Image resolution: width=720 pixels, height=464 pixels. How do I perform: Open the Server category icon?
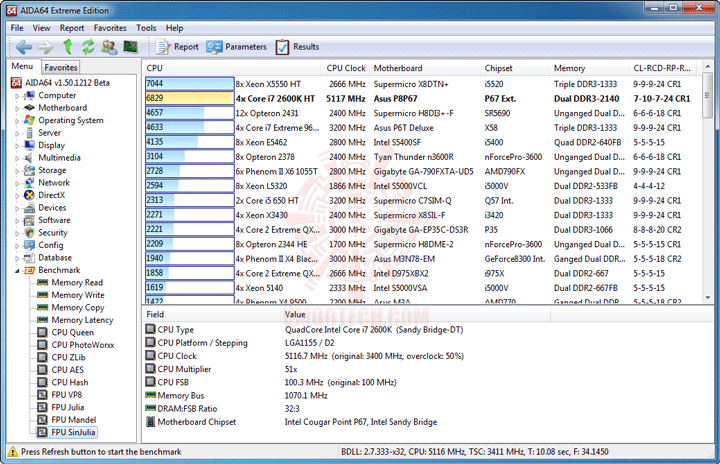(x=29, y=133)
